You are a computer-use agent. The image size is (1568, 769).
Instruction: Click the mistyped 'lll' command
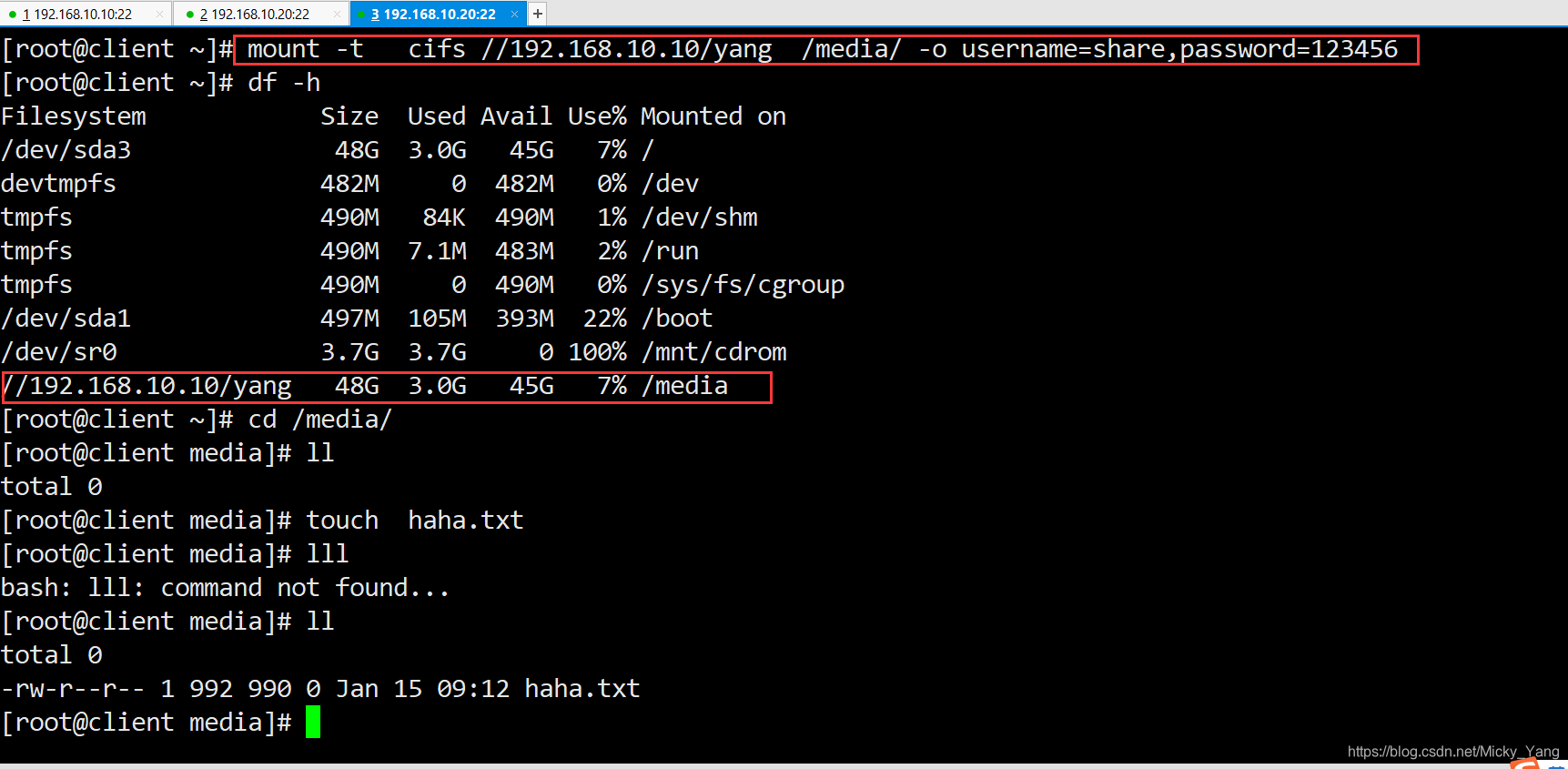328,554
